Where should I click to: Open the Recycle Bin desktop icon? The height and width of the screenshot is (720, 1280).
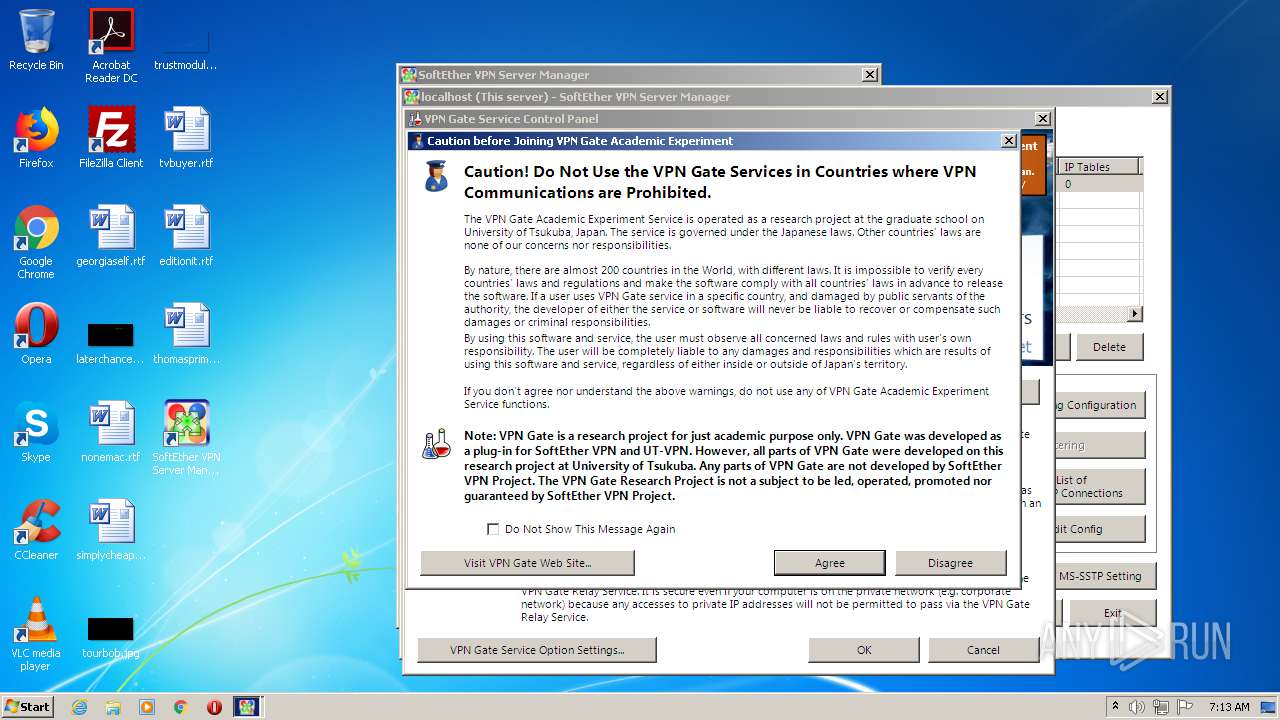(x=36, y=40)
